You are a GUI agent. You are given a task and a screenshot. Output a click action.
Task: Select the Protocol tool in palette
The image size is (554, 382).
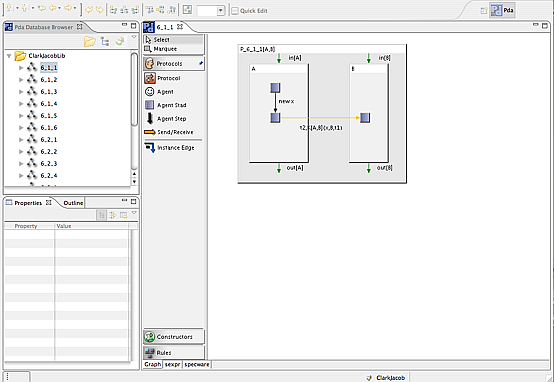pos(163,78)
